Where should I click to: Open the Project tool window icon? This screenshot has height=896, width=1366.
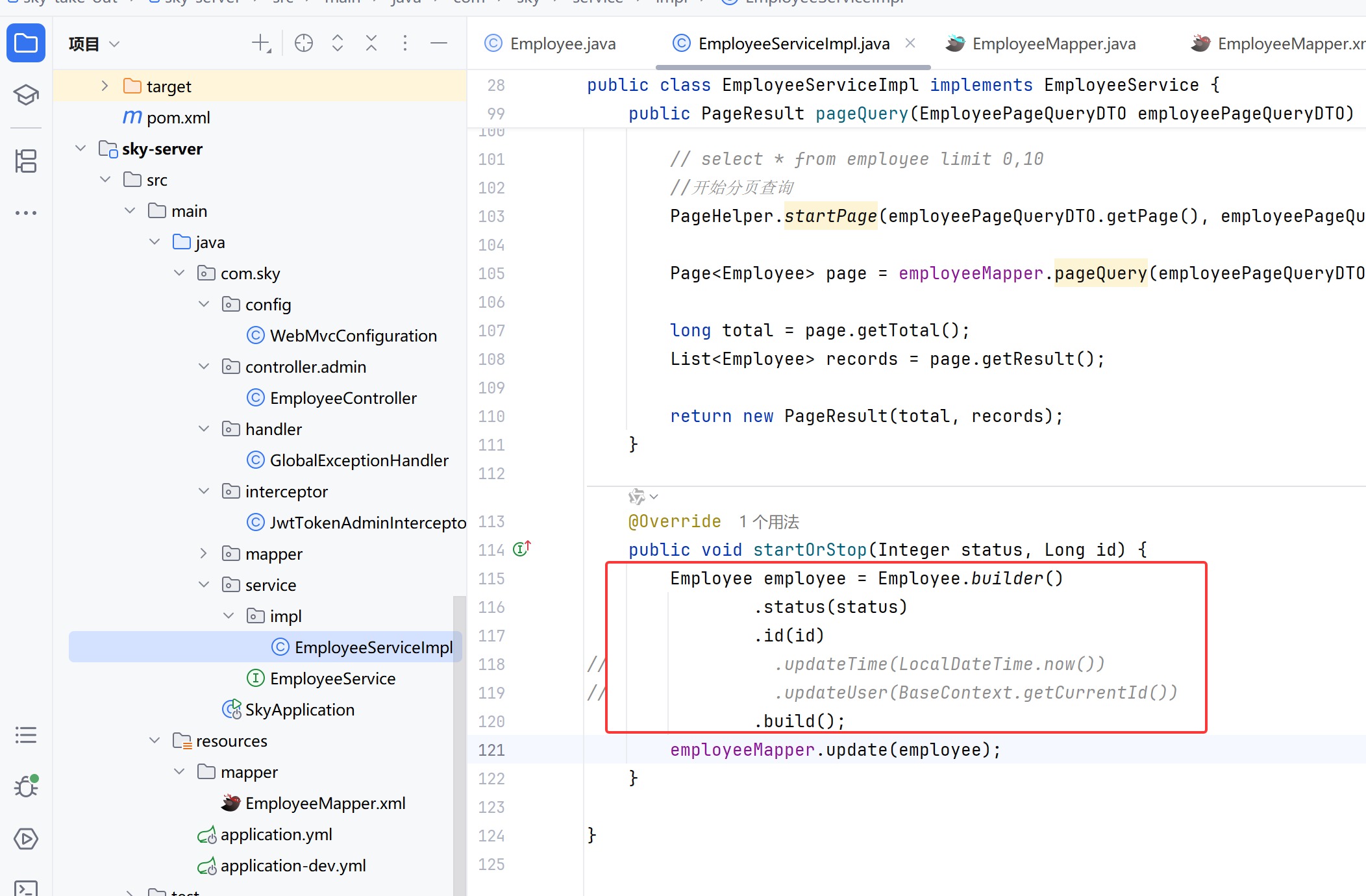pyautogui.click(x=26, y=44)
